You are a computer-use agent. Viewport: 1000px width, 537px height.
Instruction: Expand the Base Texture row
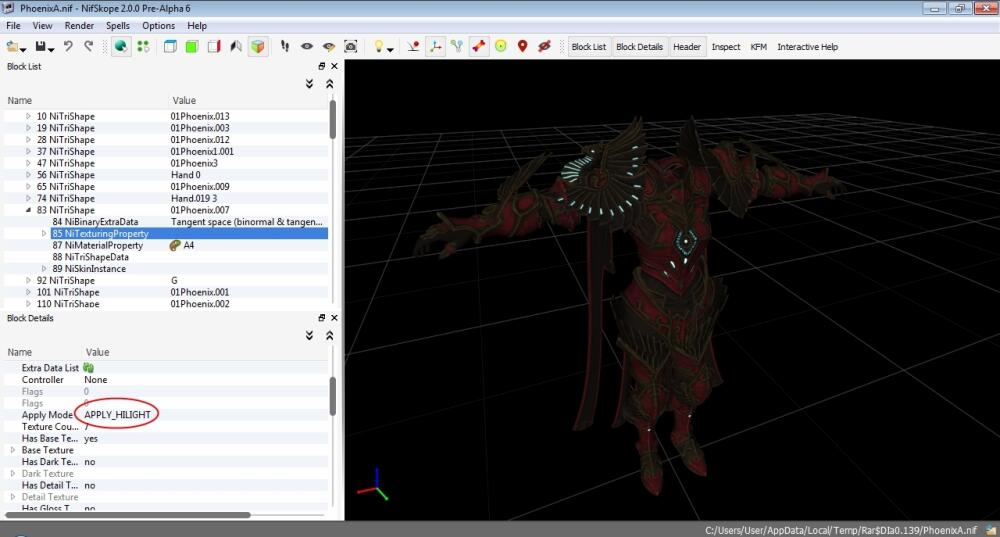(13, 450)
